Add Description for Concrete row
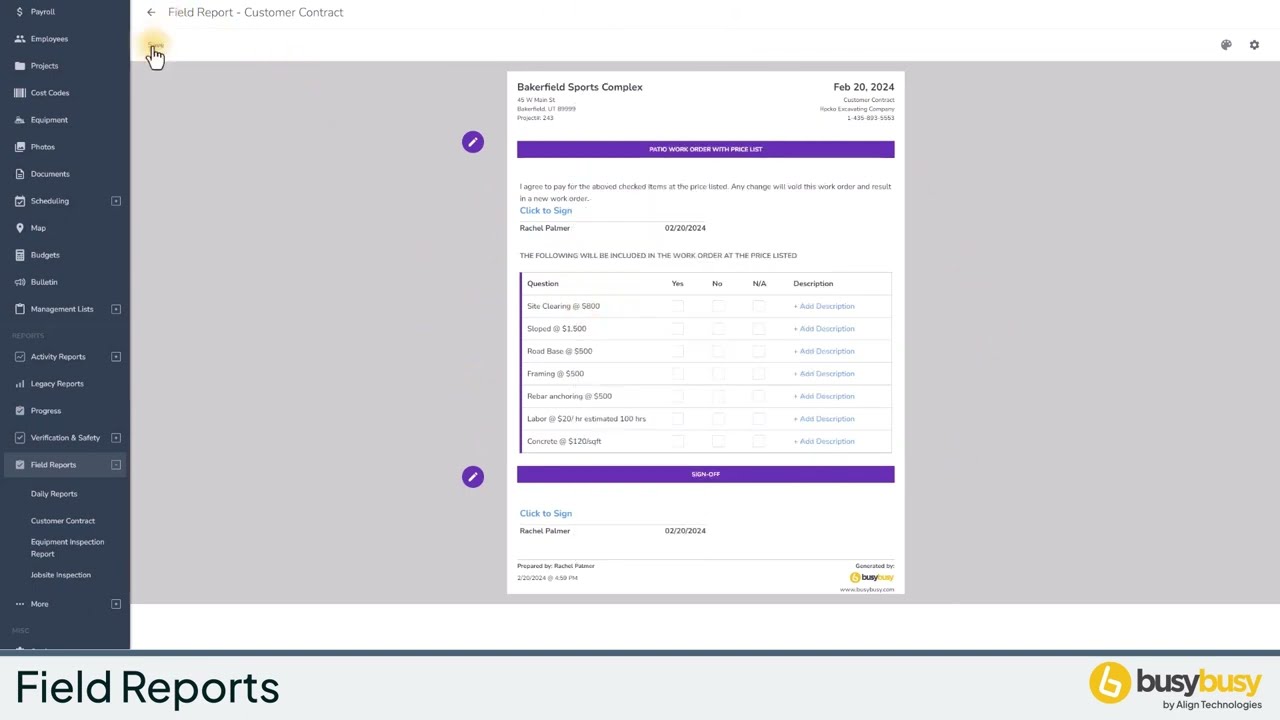Viewport: 1280px width, 720px height. coord(824,441)
